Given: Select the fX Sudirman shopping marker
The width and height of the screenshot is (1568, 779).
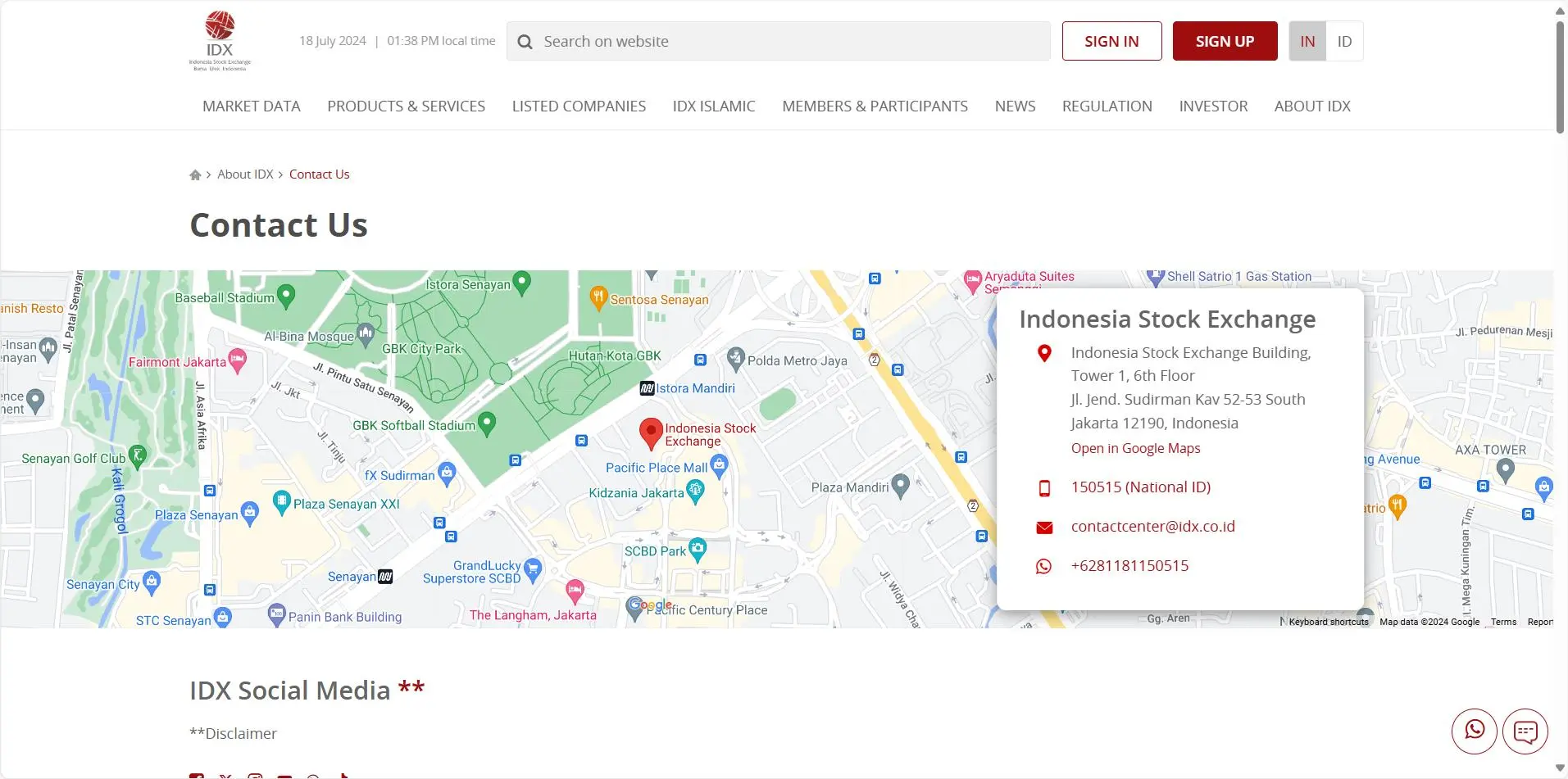Looking at the screenshot, I should (447, 473).
